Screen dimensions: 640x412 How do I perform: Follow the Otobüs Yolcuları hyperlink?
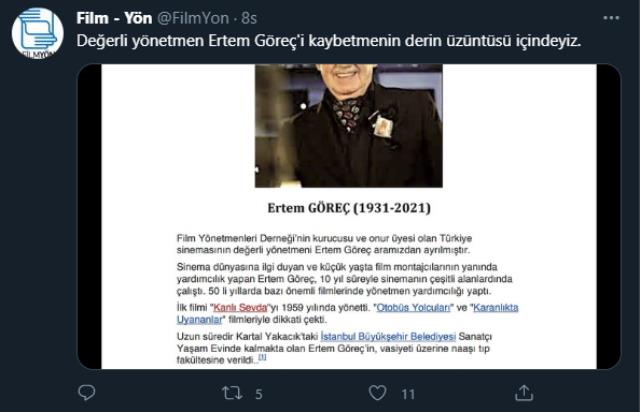(x=413, y=307)
